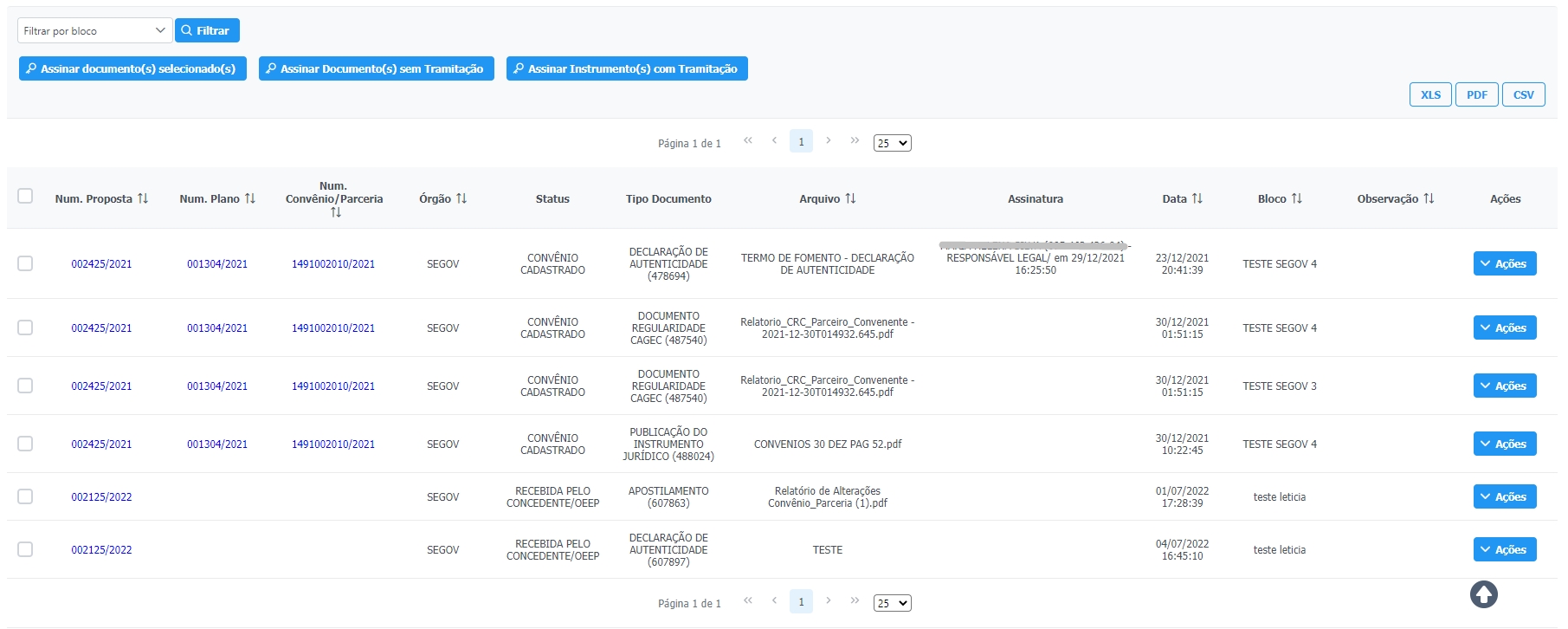Image resolution: width=1568 pixels, height=629 pixels.
Task: Click Assinar documento(s) selecionado(s) button
Action: 132,68
